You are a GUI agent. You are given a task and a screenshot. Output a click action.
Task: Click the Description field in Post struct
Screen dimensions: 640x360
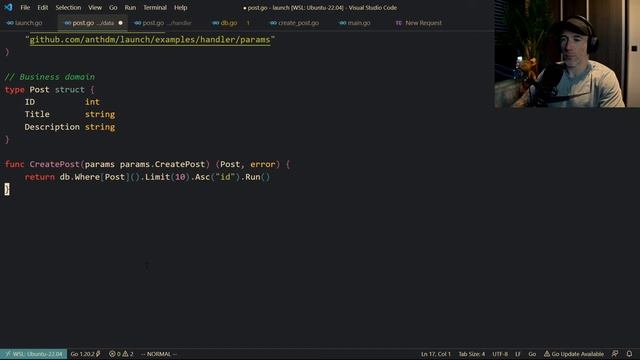pos(52,127)
